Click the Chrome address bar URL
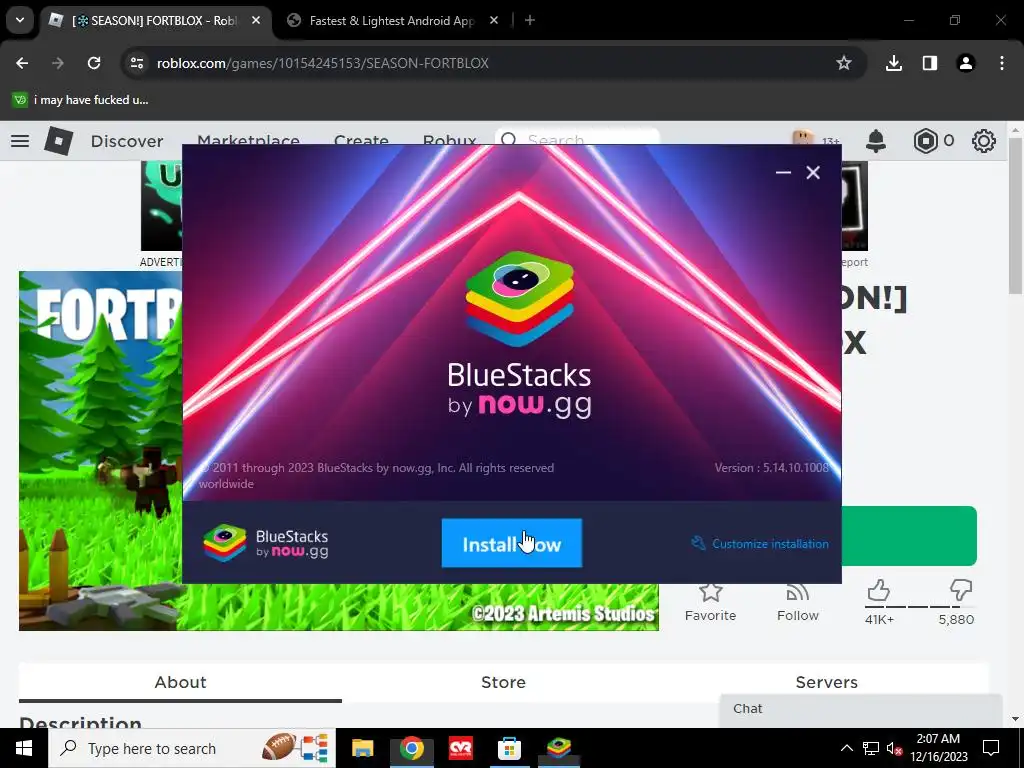 click(323, 63)
